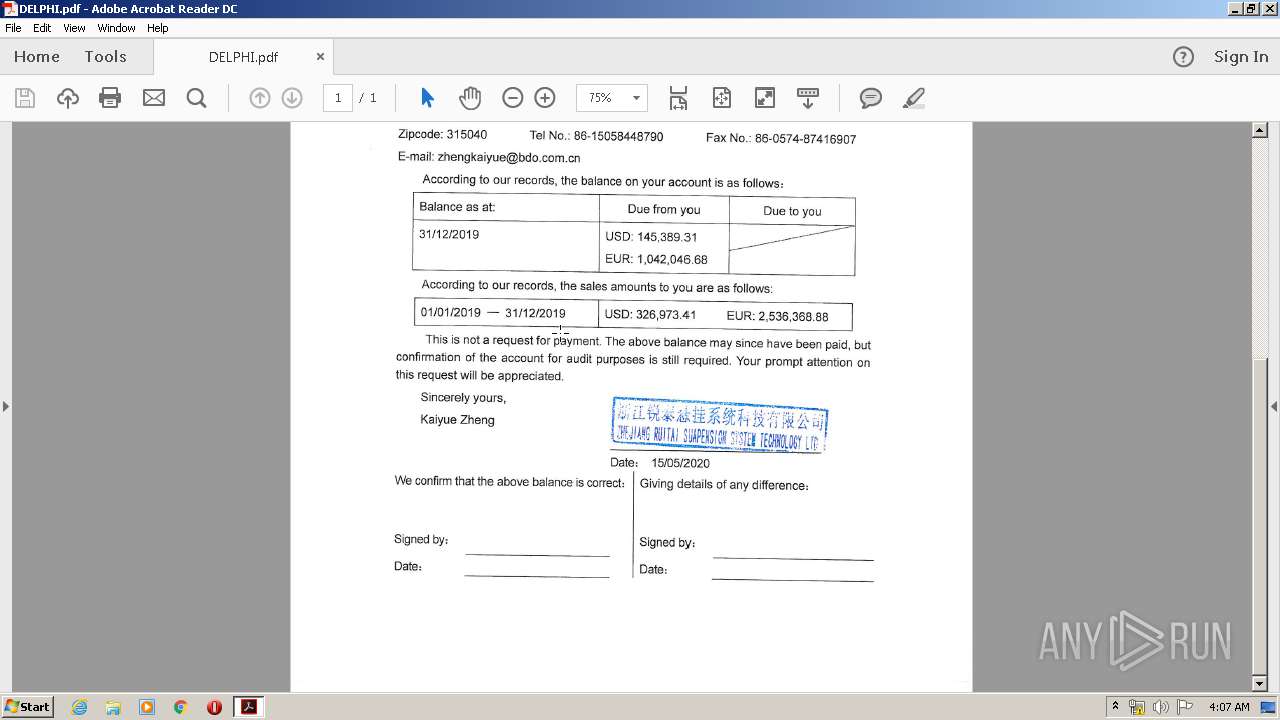Open the Help question mark

(1183, 57)
